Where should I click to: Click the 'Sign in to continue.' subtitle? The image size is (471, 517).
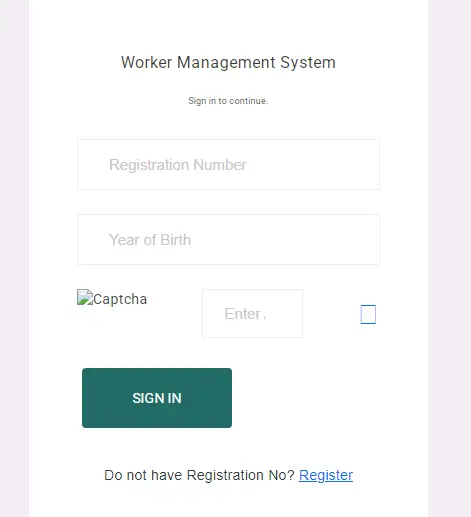point(228,101)
